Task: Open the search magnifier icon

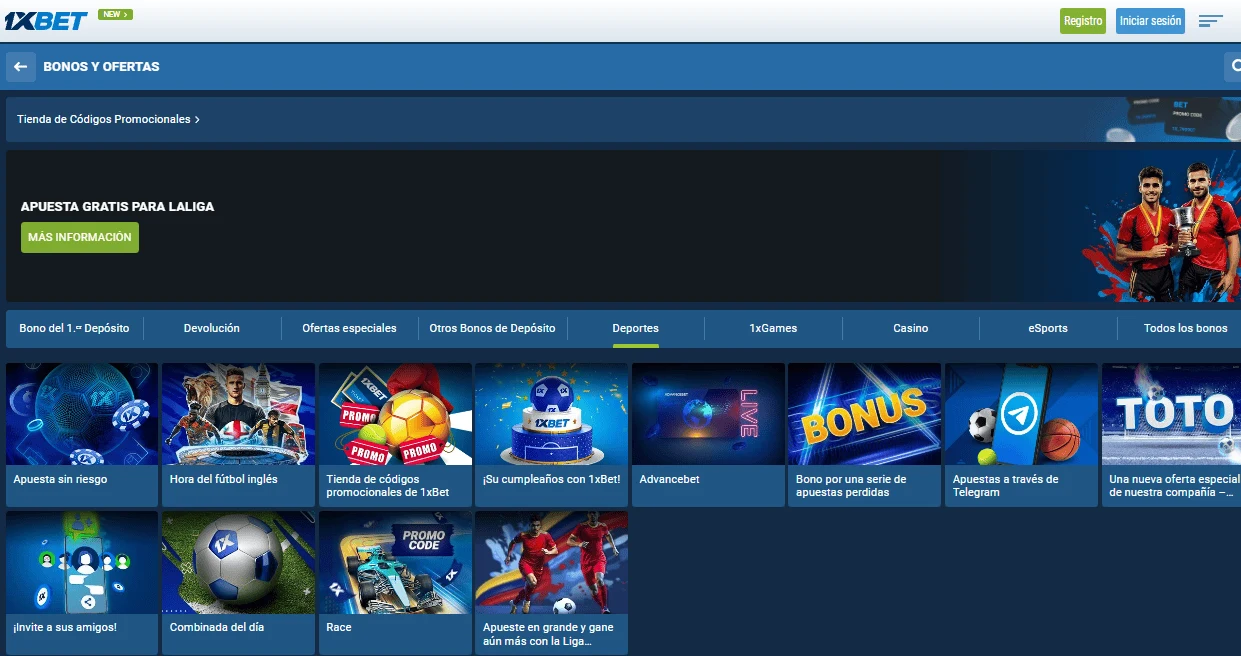Action: 1233,67
